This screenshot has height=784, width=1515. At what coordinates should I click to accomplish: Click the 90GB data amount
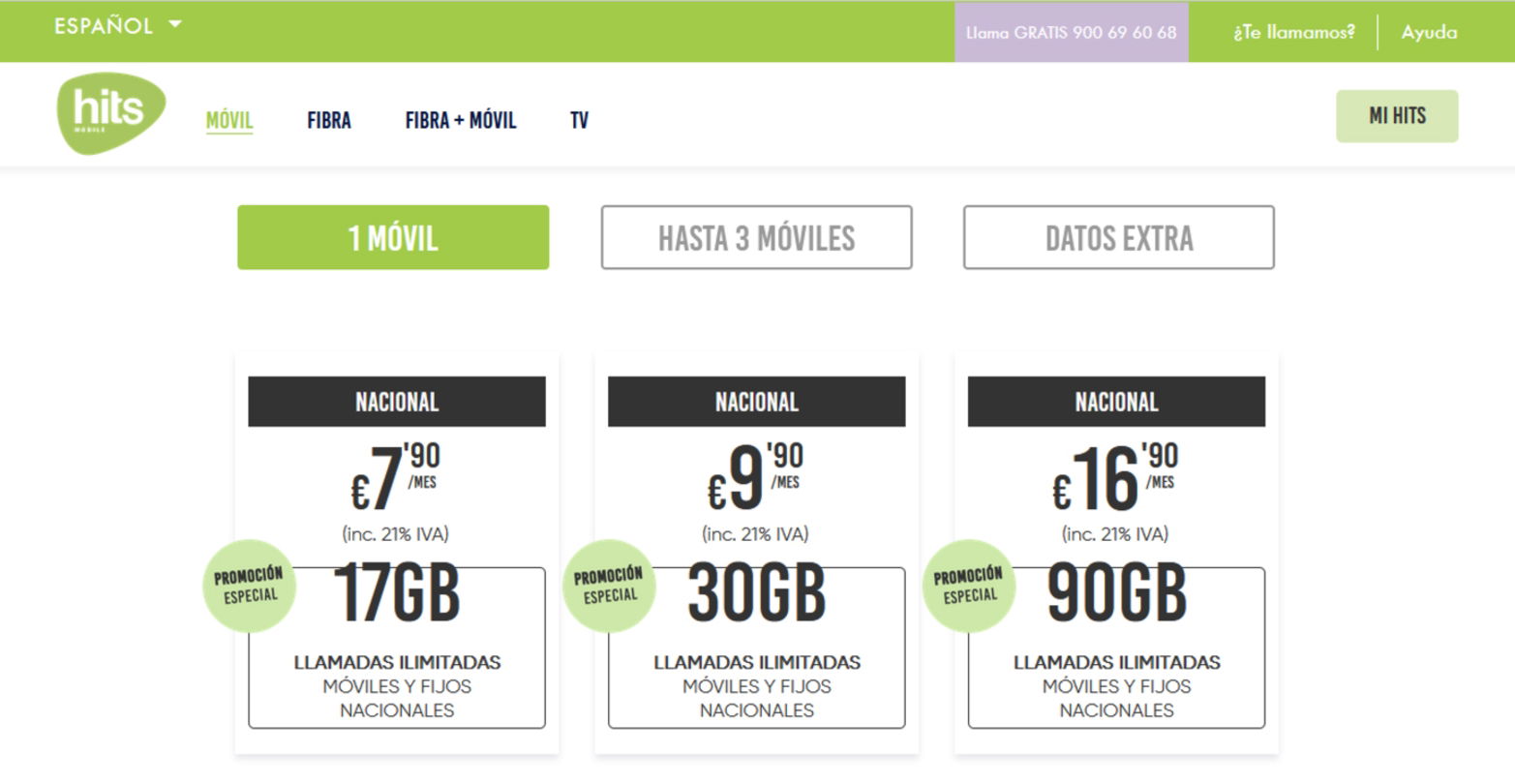tap(1116, 593)
